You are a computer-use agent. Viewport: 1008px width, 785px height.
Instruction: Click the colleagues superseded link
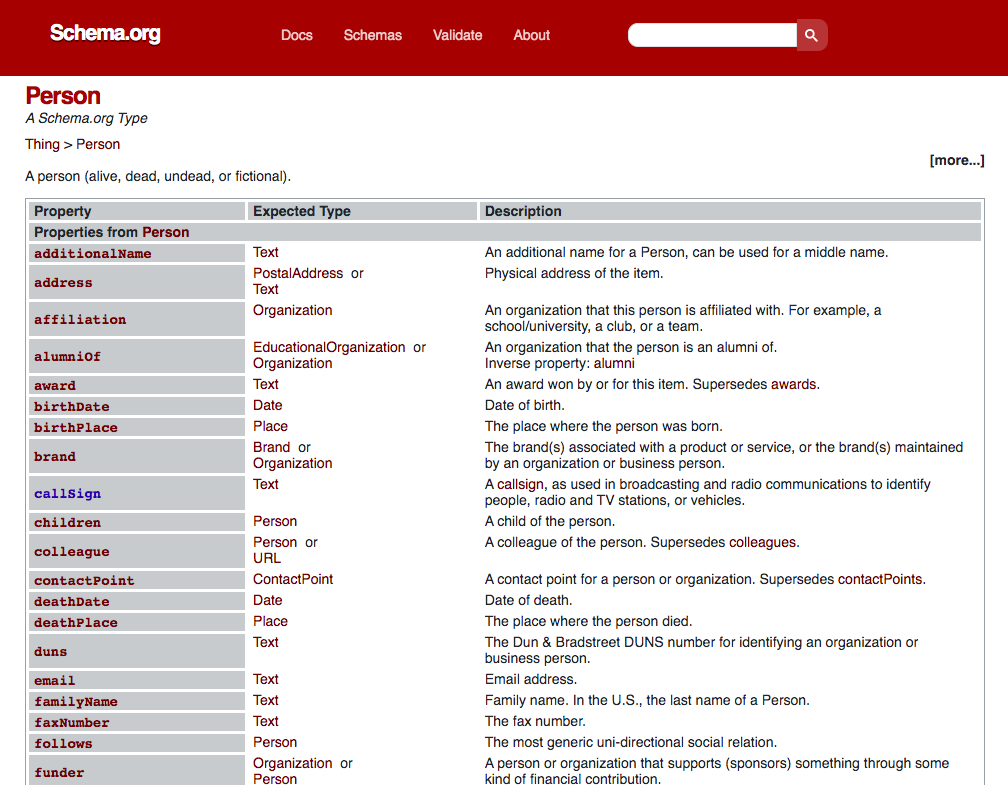pyautogui.click(x=762, y=542)
